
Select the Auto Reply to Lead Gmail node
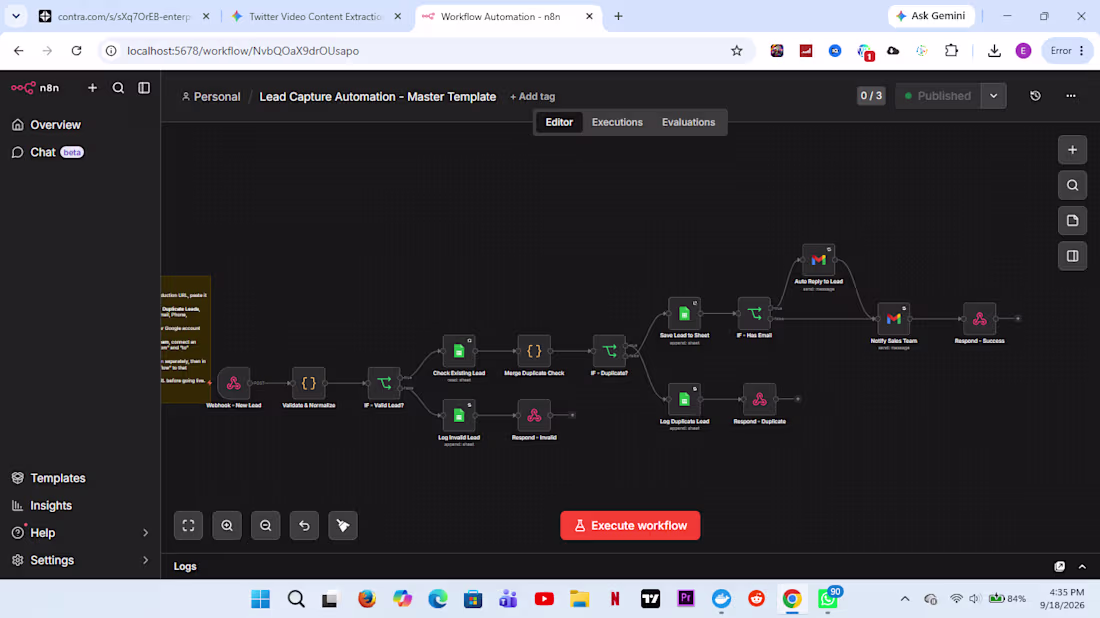[819, 260]
